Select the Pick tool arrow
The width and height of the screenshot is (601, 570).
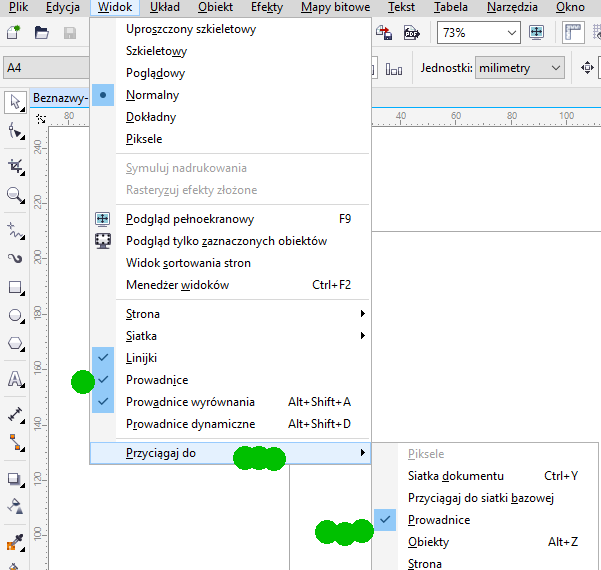15,102
